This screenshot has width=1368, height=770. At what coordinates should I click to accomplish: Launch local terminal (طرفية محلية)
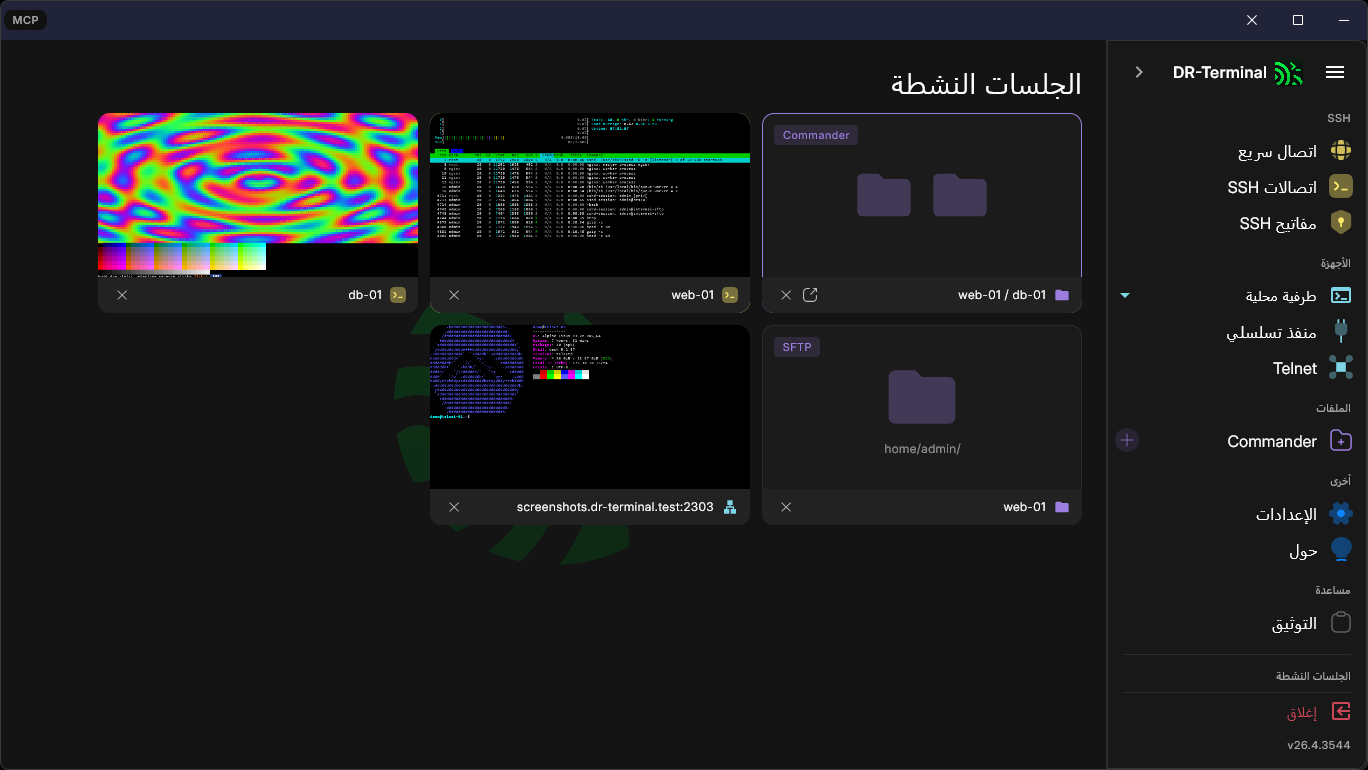(x=1299, y=296)
